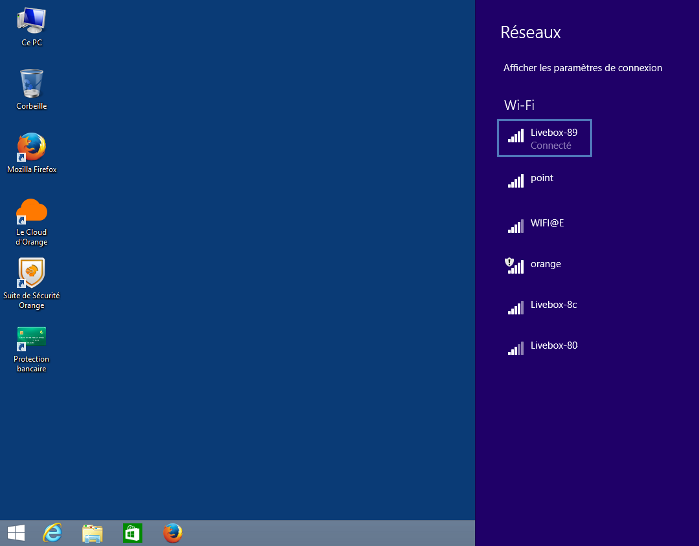Launch Firefox from the taskbar
This screenshot has width=699, height=546.
coord(172,533)
